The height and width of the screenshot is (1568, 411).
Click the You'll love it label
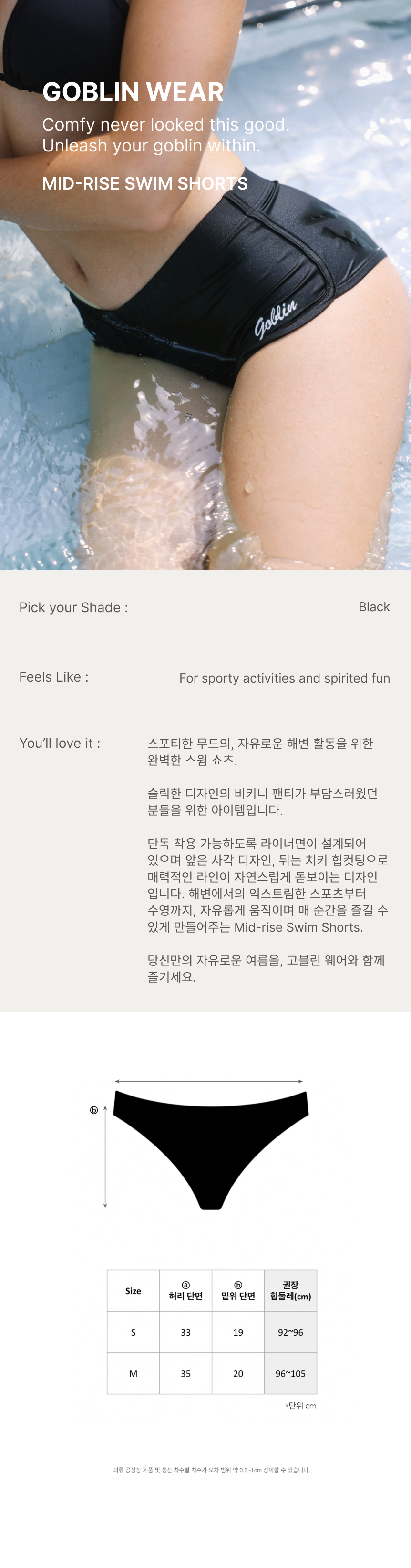[x=60, y=743]
